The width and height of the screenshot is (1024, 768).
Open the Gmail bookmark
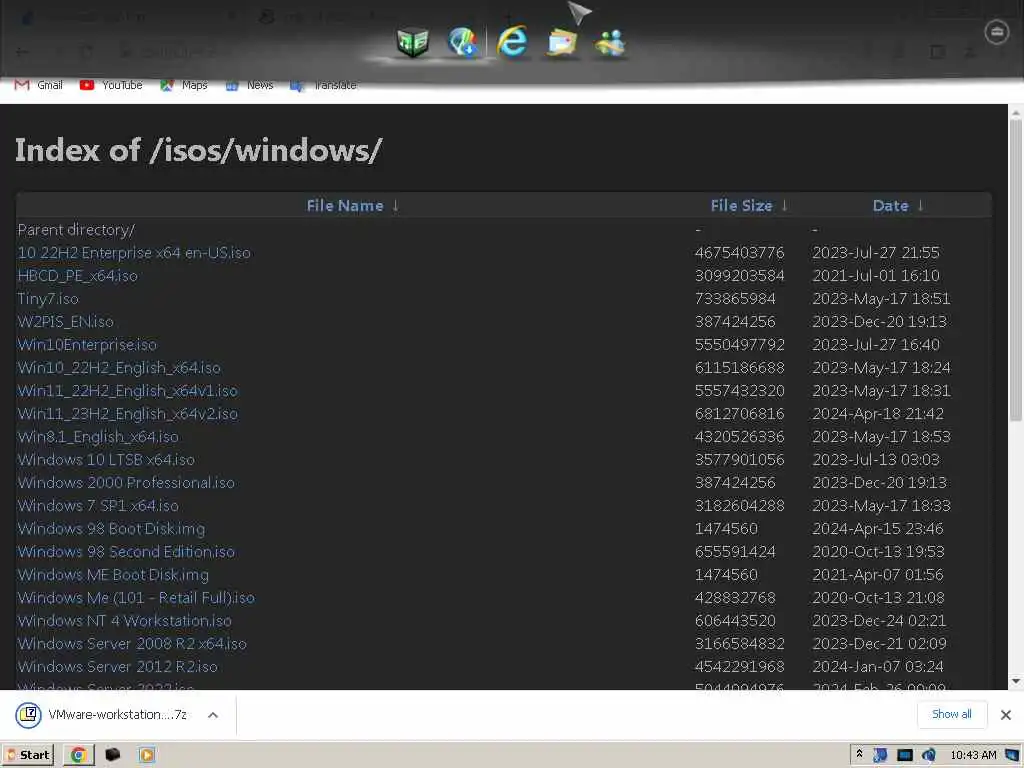[x=39, y=85]
